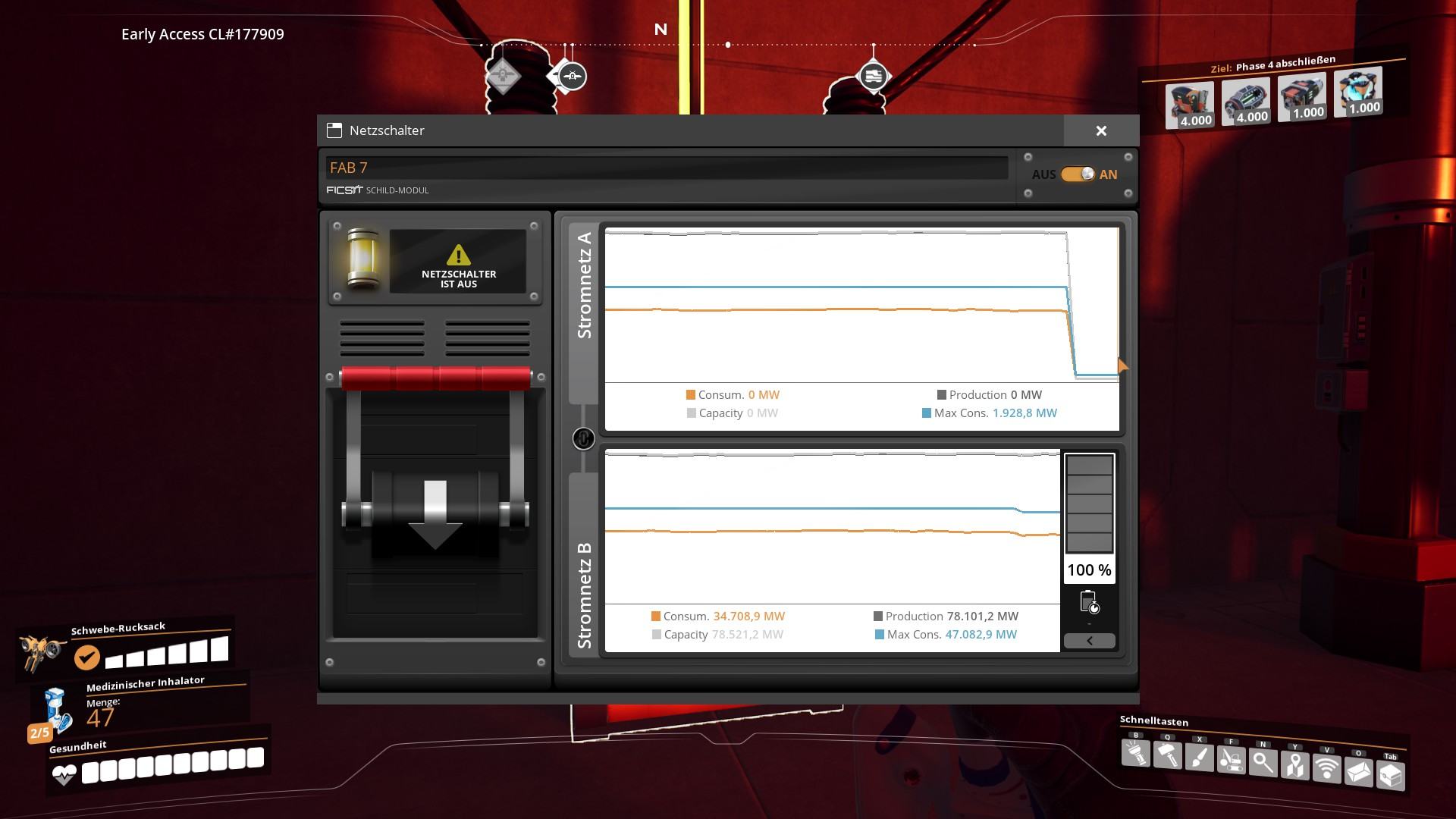This screenshot has height=819, width=1456.
Task: Click the battery level gauge of Stromnetz B
Action: pyautogui.click(x=1090, y=504)
